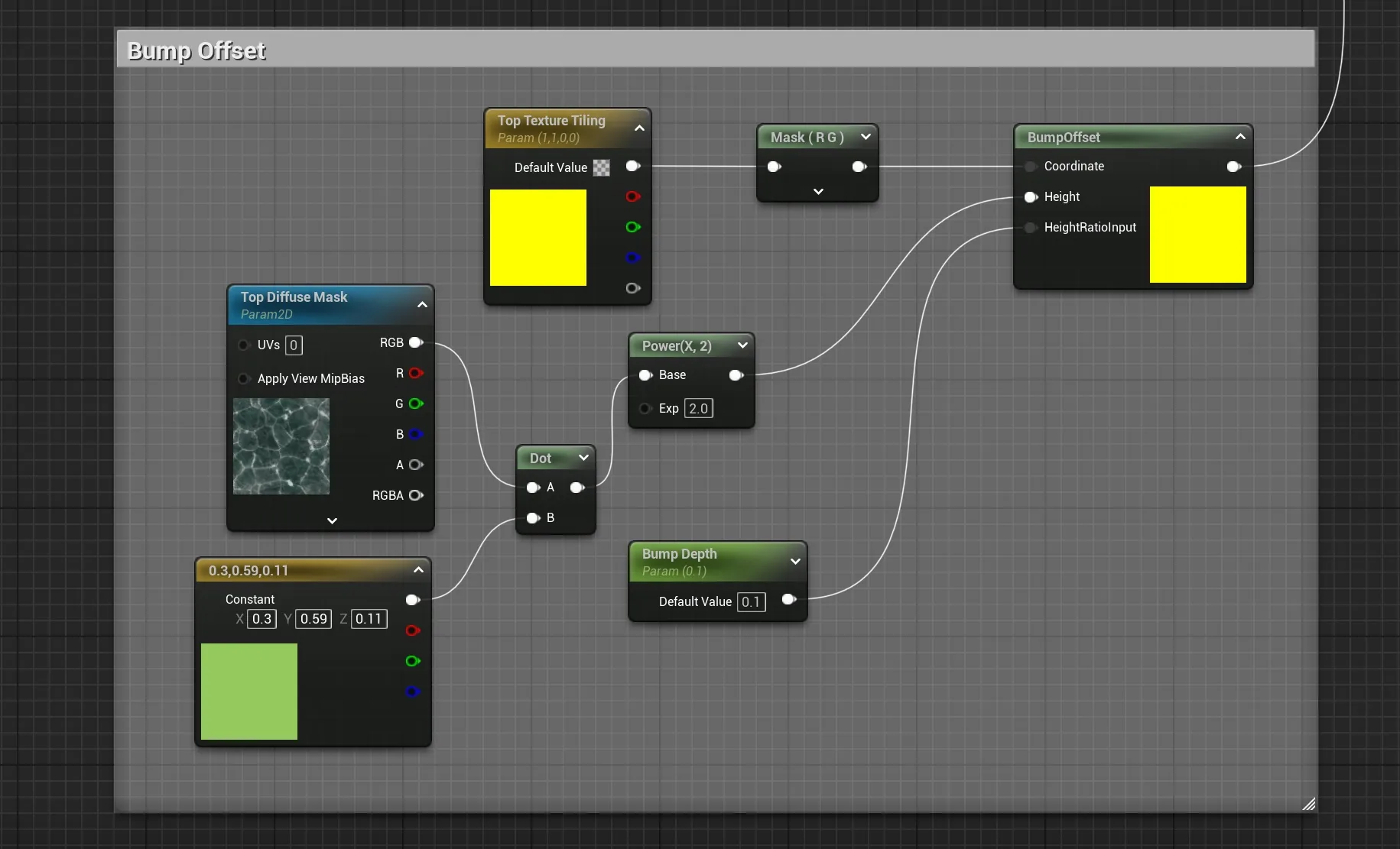Click the BumpOffset Coordinate input pin

click(x=1031, y=167)
